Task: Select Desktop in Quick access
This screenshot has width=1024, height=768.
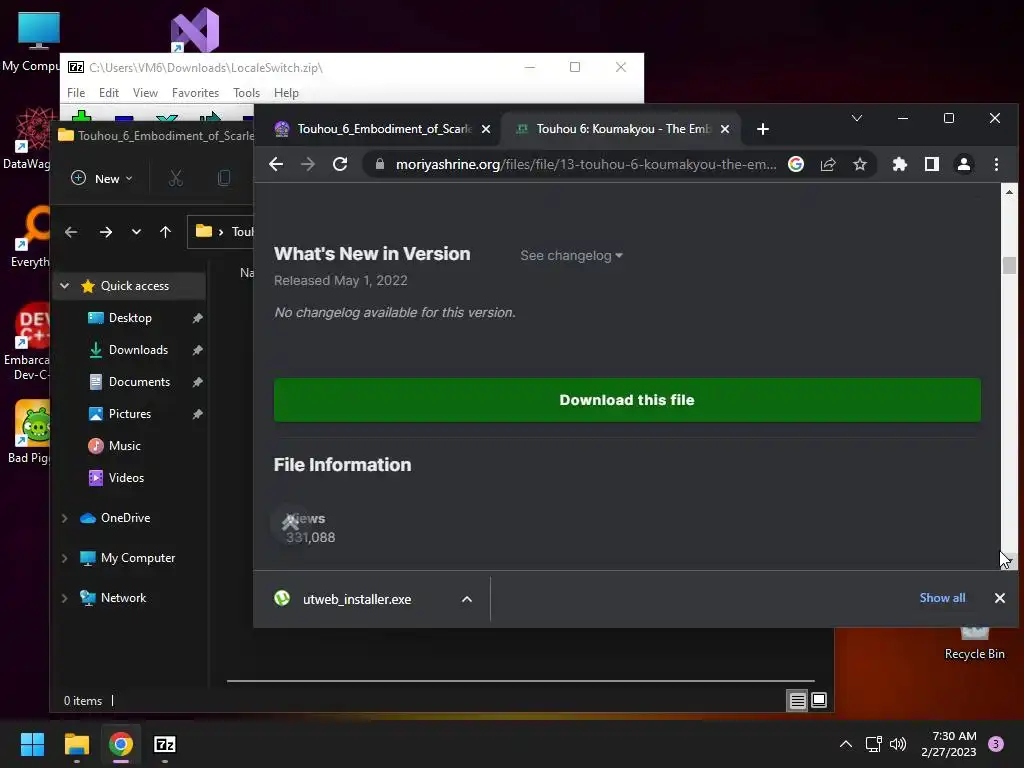Action: tap(130, 318)
